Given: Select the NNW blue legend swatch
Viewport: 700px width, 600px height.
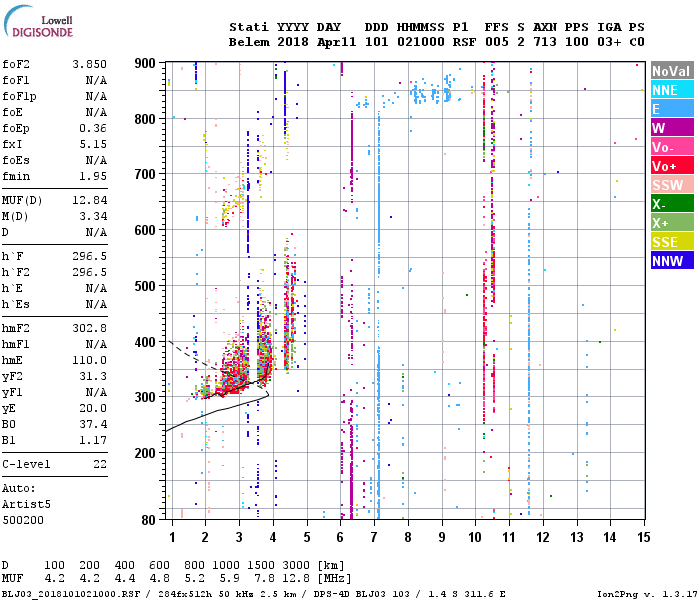Looking at the screenshot, I should (x=672, y=260).
